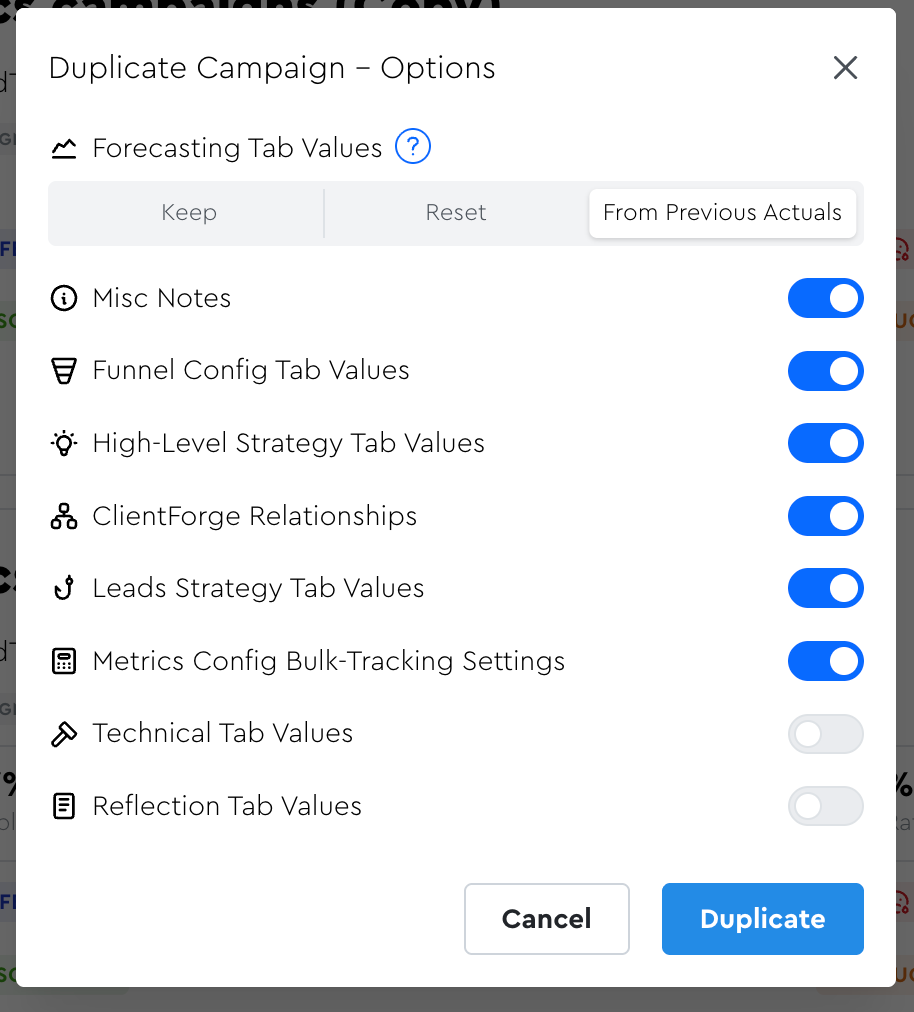Toggle off ClientForge Relationships switch
This screenshot has height=1012, width=914.
(x=825, y=516)
